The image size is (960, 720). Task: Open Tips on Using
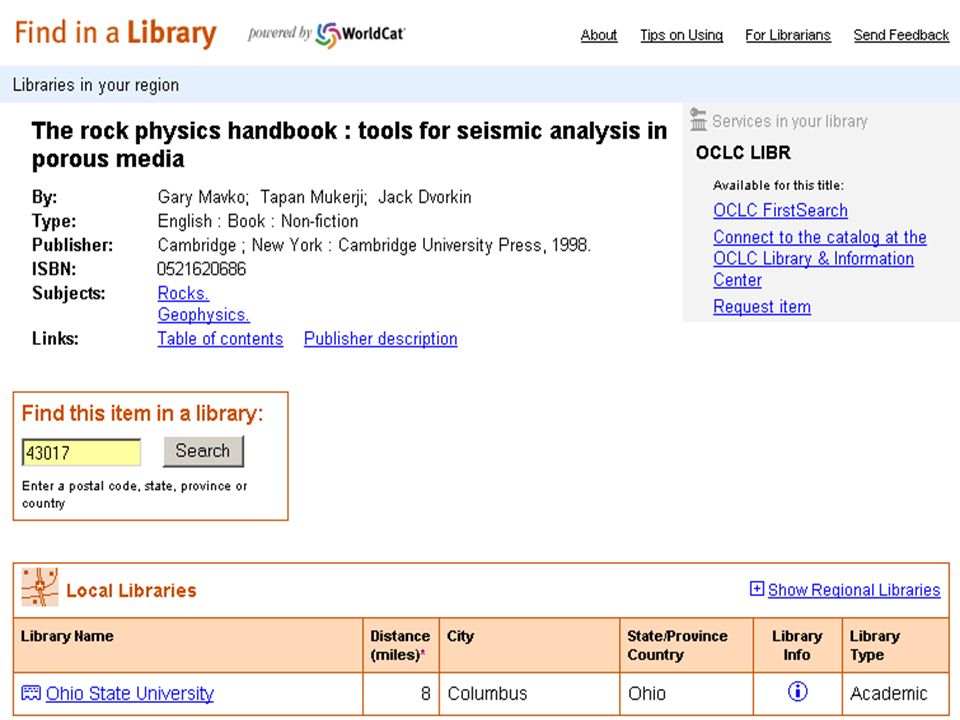681,35
